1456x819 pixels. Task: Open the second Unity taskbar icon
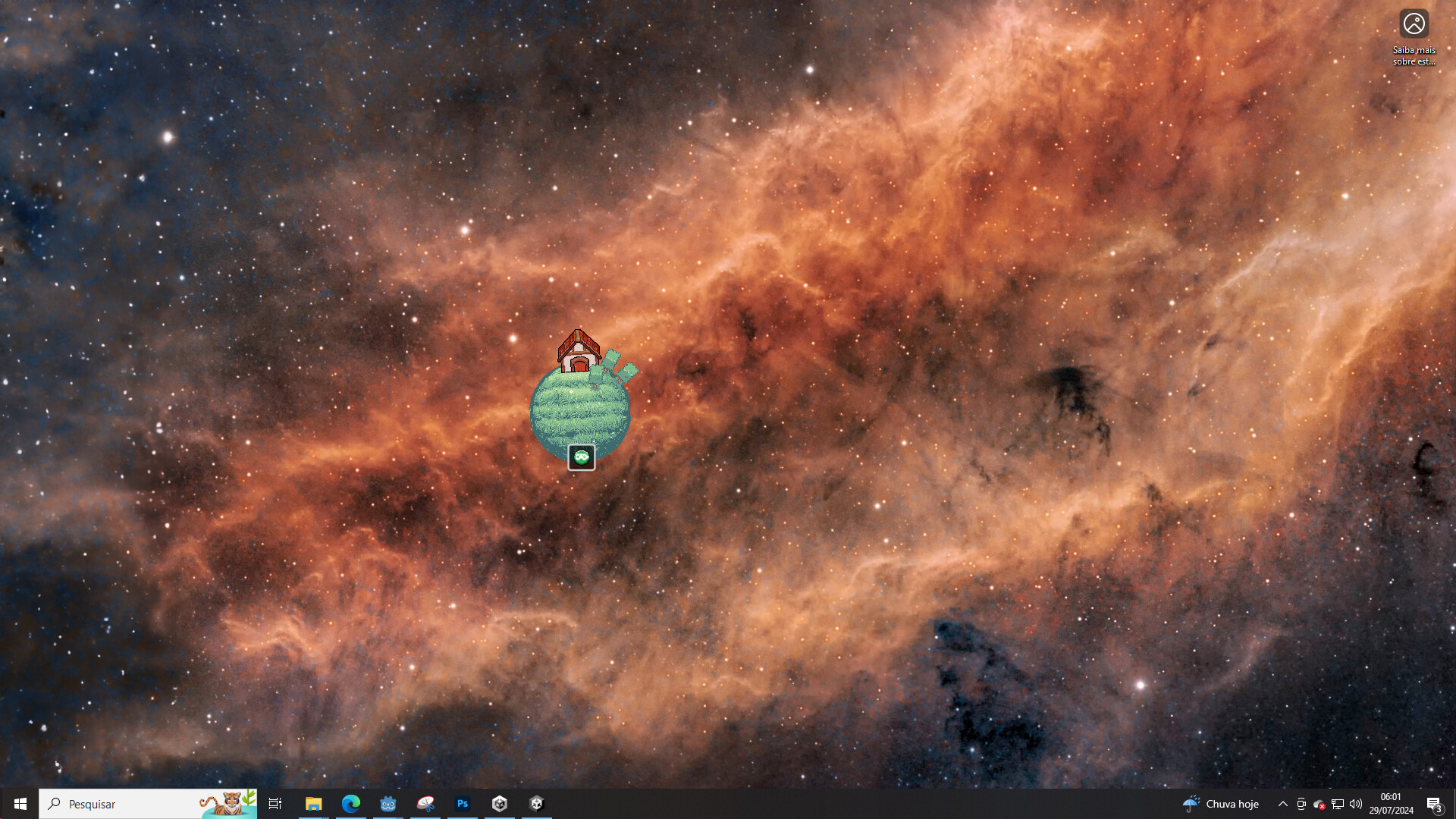pos(536,804)
